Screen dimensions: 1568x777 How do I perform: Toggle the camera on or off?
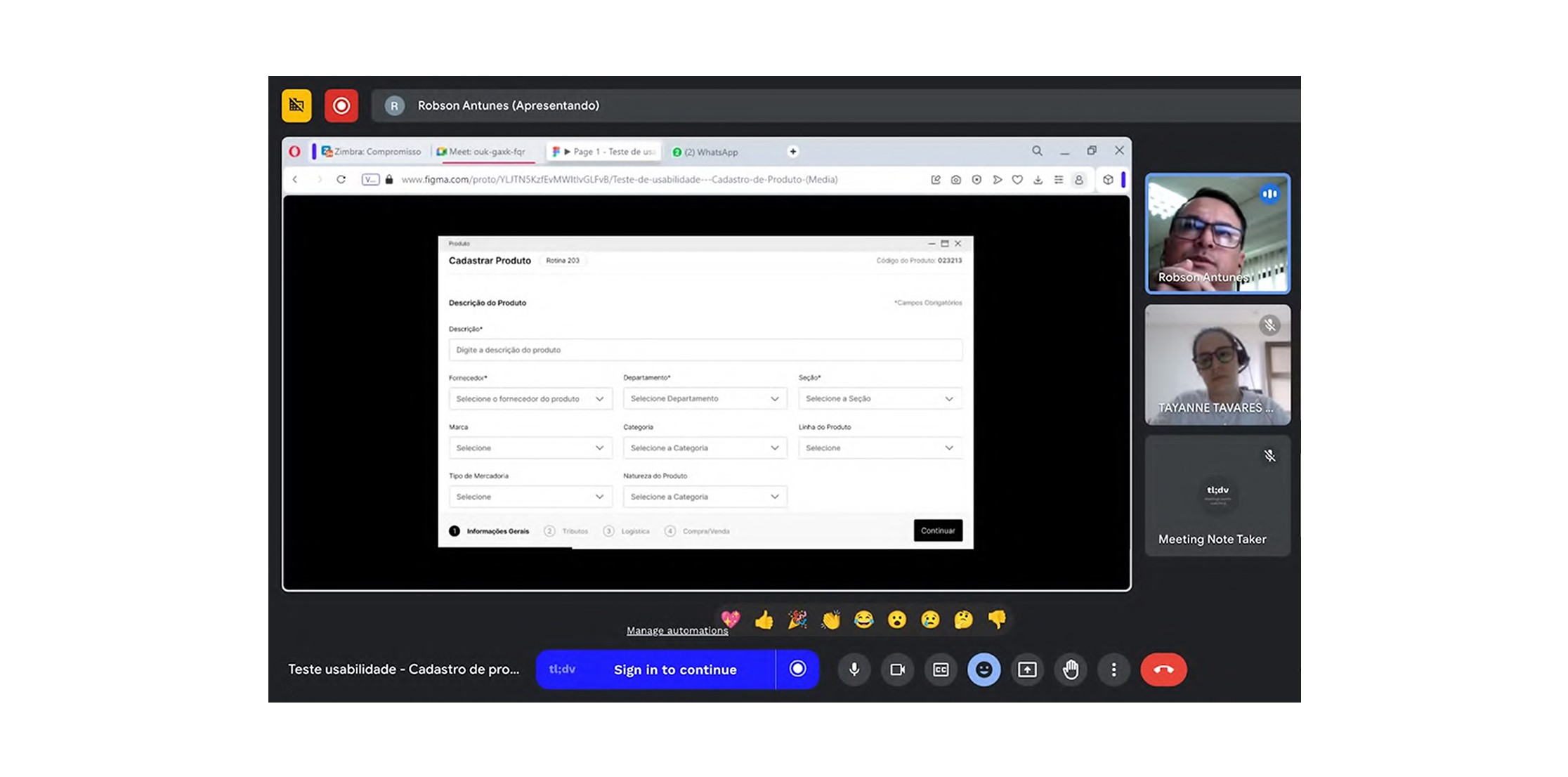point(897,670)
